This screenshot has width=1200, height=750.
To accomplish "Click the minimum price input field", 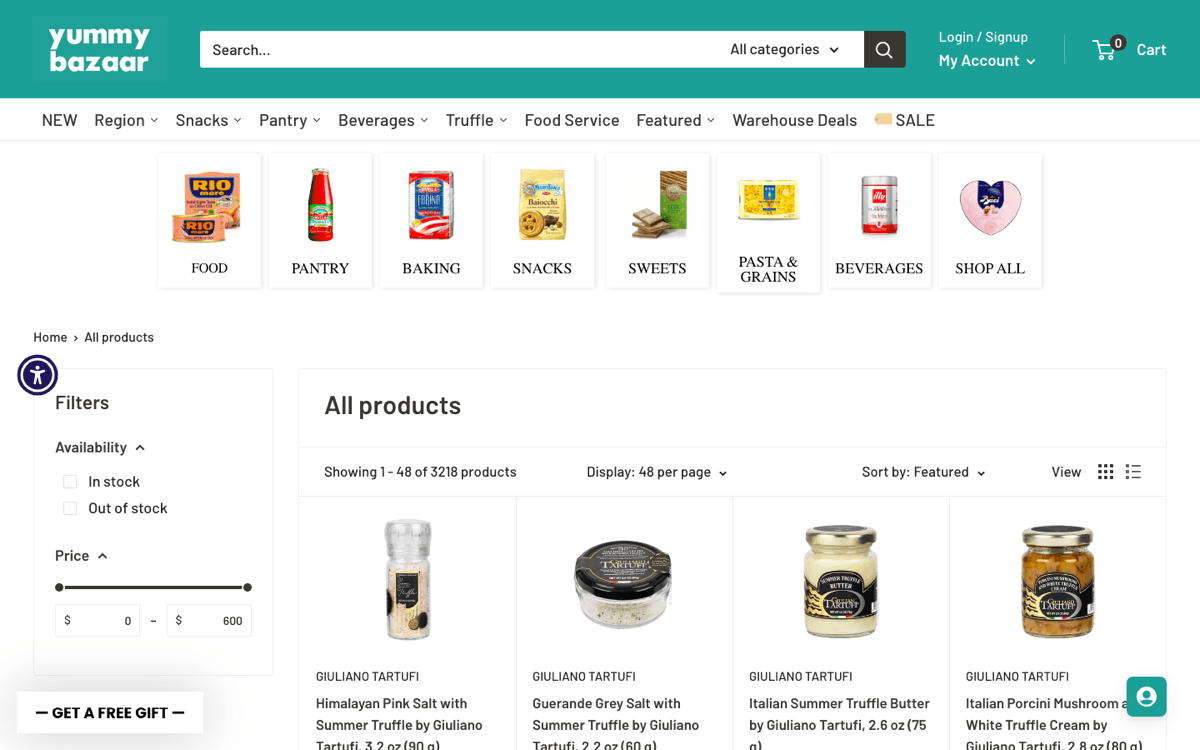I will pyautogui.click(x=97, y=621).
